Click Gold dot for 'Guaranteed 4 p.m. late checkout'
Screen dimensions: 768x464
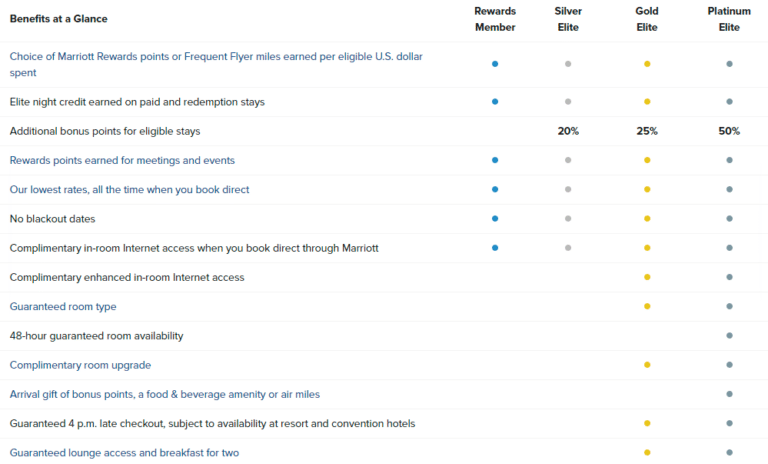(647, 423)
